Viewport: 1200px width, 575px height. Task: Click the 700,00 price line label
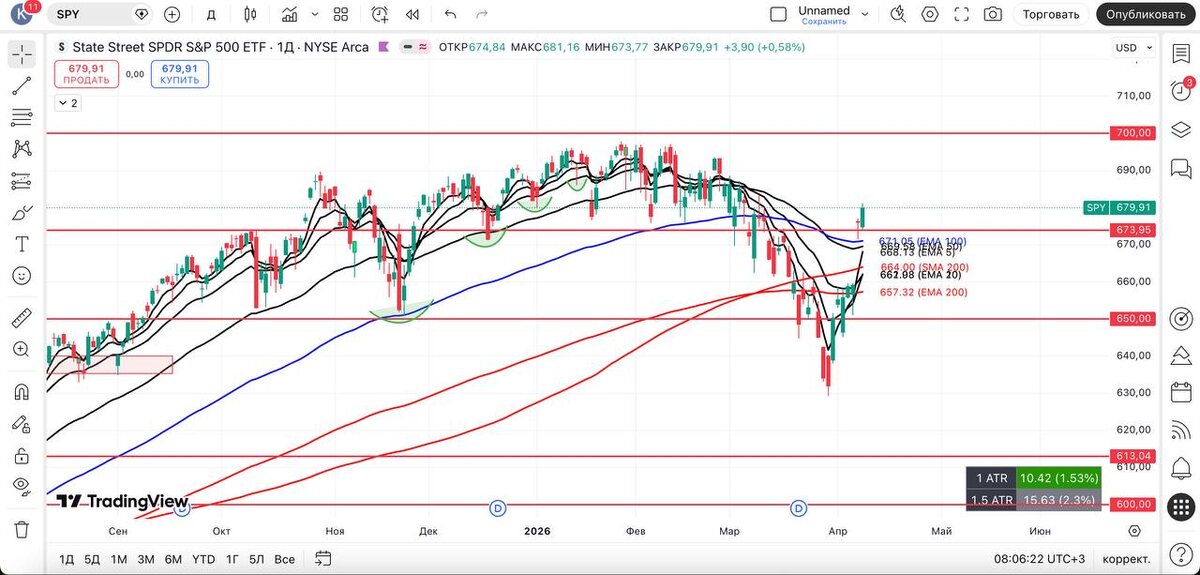pyautogui.click(x=1133, y=132)
